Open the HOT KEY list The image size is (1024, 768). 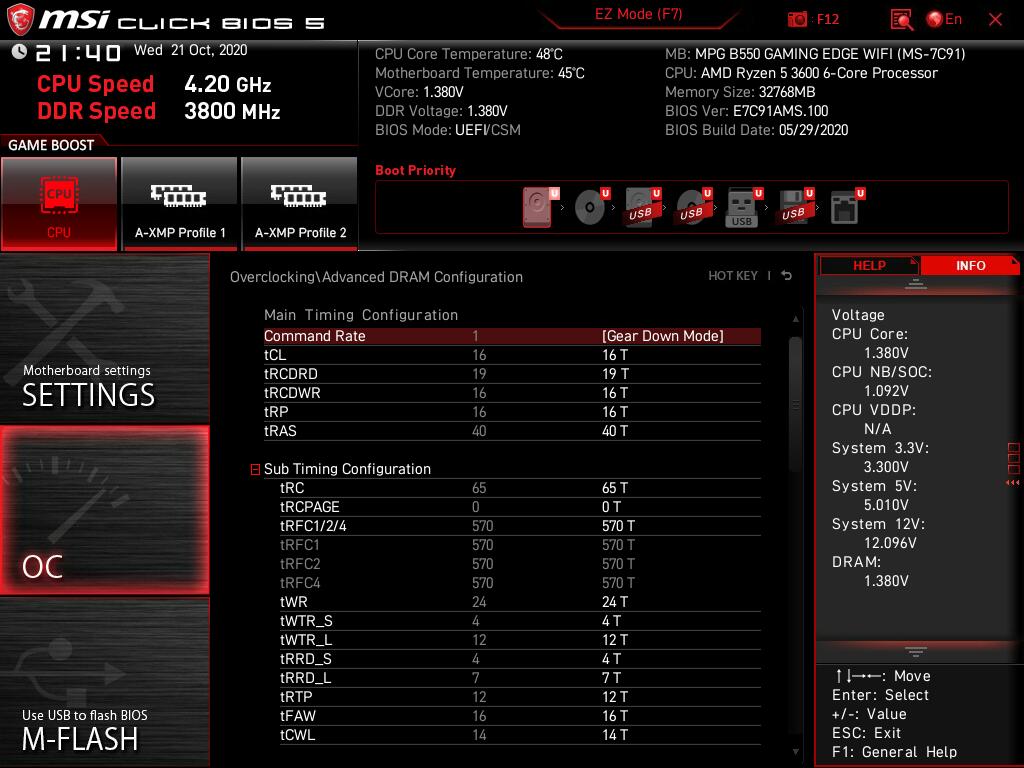pyautogui.click(x=733, y=276)
